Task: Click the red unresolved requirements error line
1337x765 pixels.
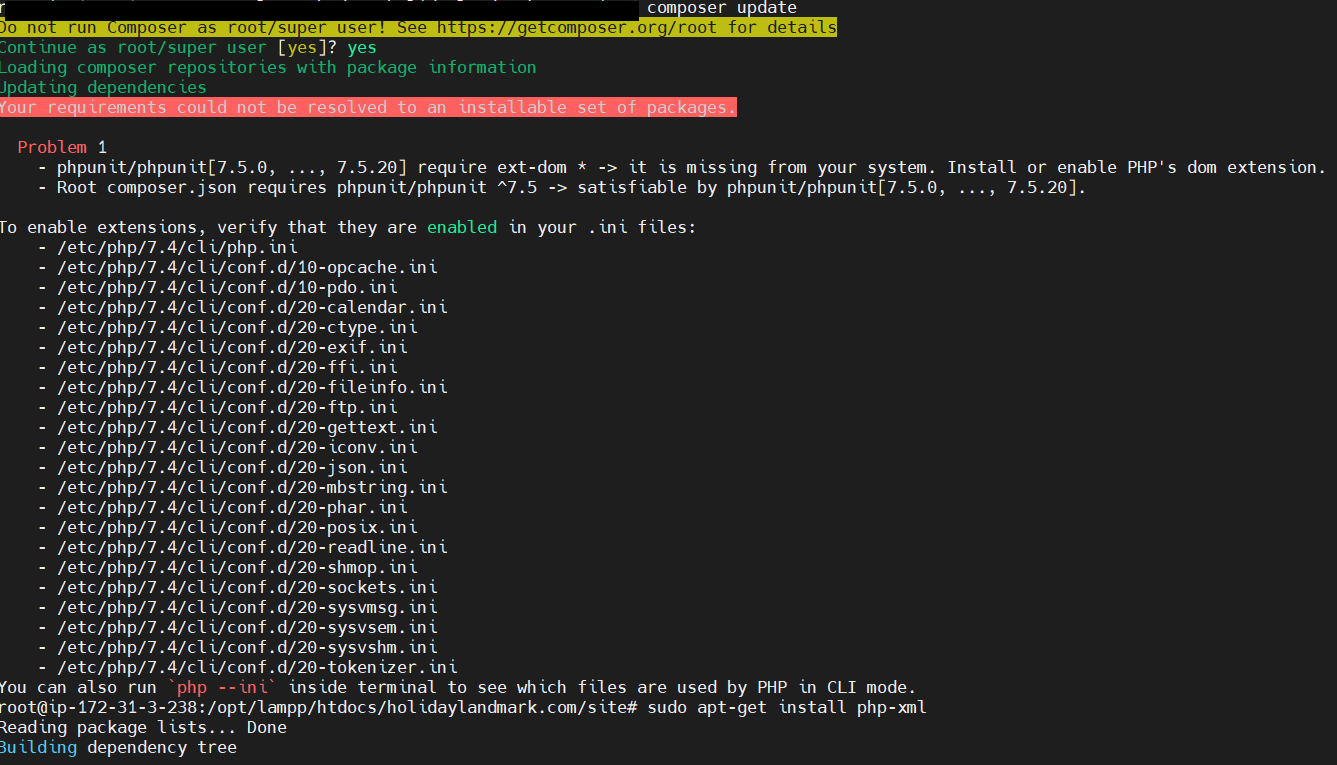Action: [367, 107]
